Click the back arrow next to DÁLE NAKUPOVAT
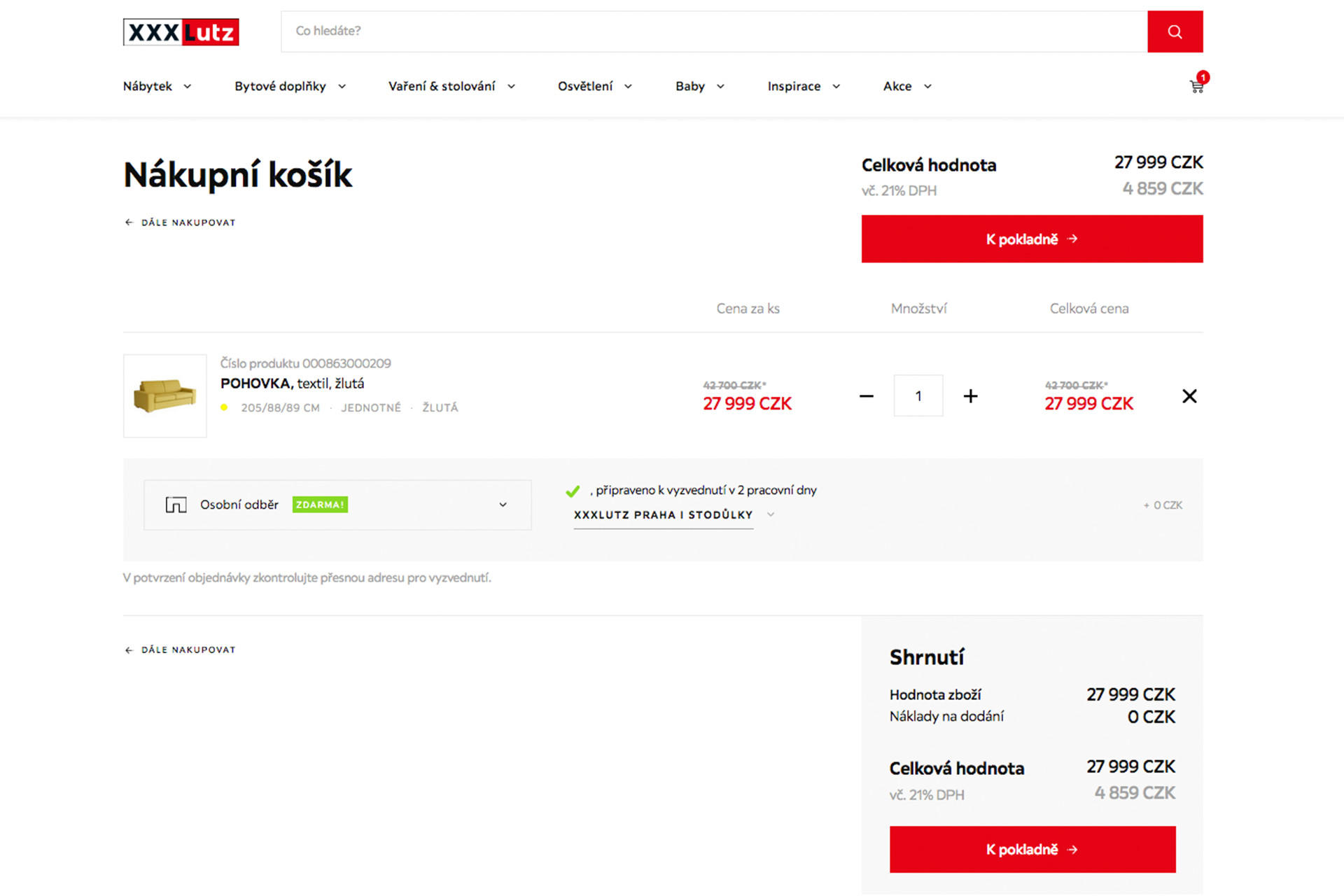1344x896 pixels. point(128,222)
